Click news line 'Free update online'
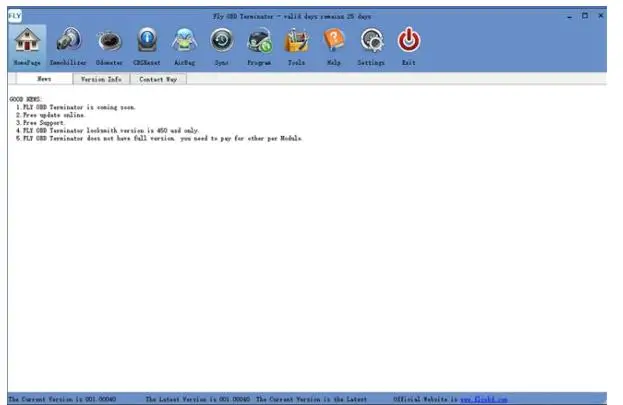The height and width of the screenshot is (405, 623). (50, 115)
